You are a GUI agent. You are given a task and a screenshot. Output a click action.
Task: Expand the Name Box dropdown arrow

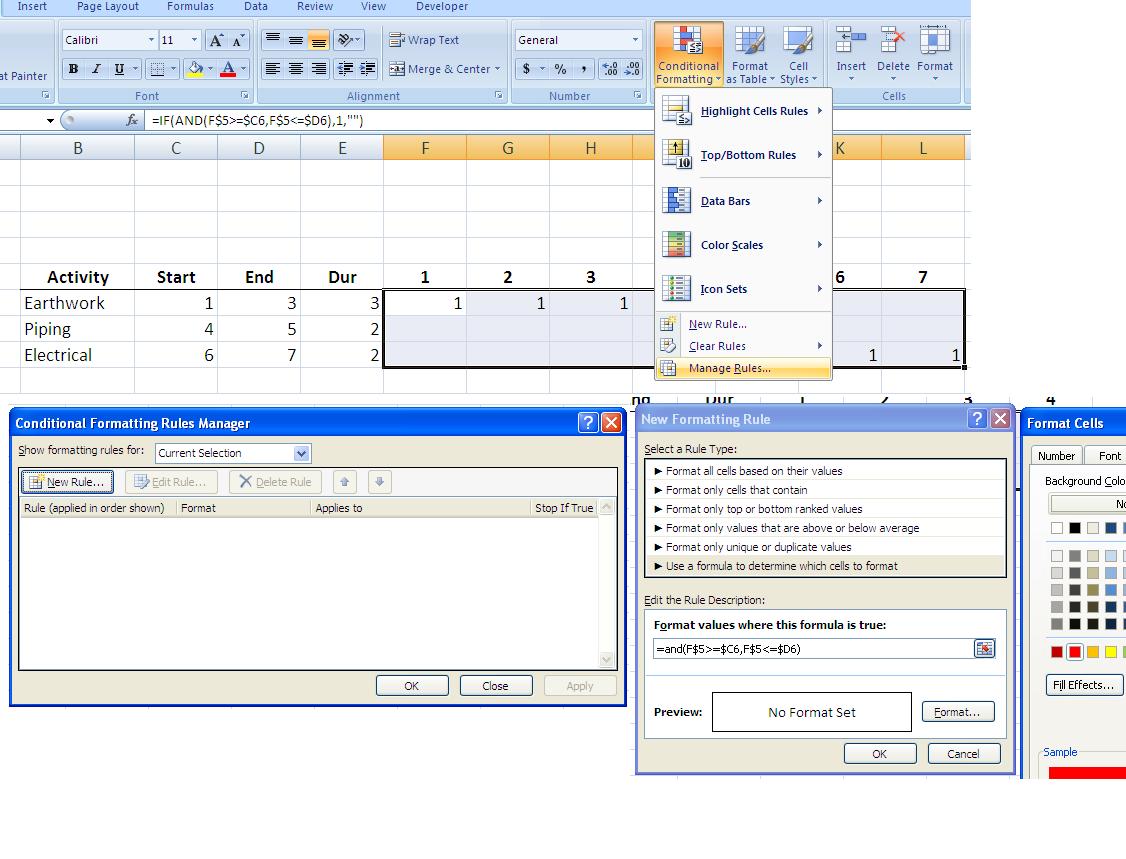tap(50, 120)
